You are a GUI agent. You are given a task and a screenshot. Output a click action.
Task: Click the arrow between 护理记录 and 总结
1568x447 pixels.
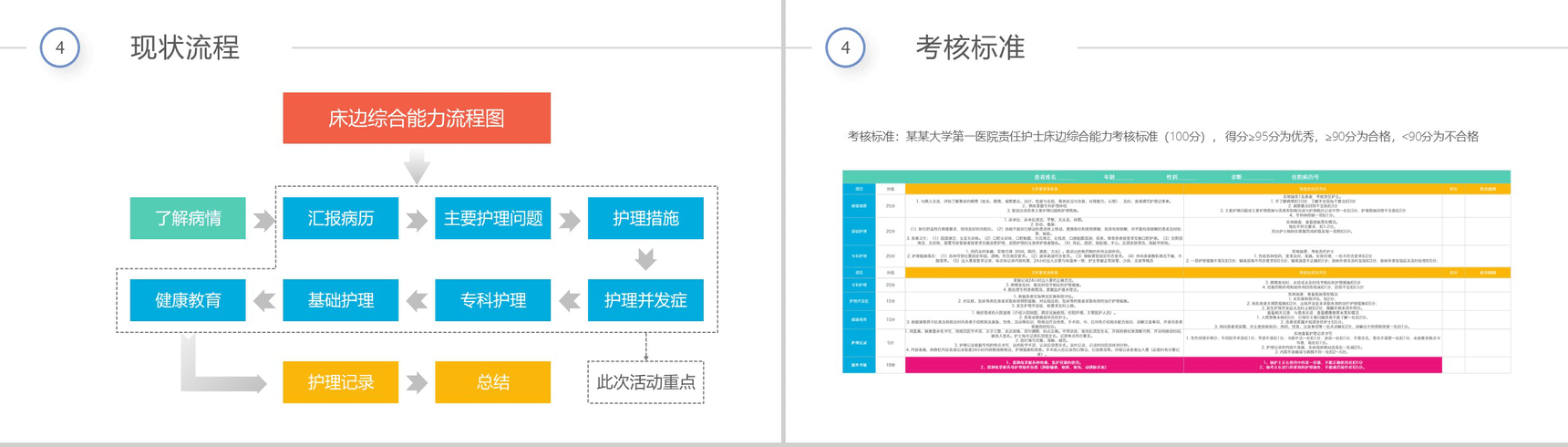417,383
